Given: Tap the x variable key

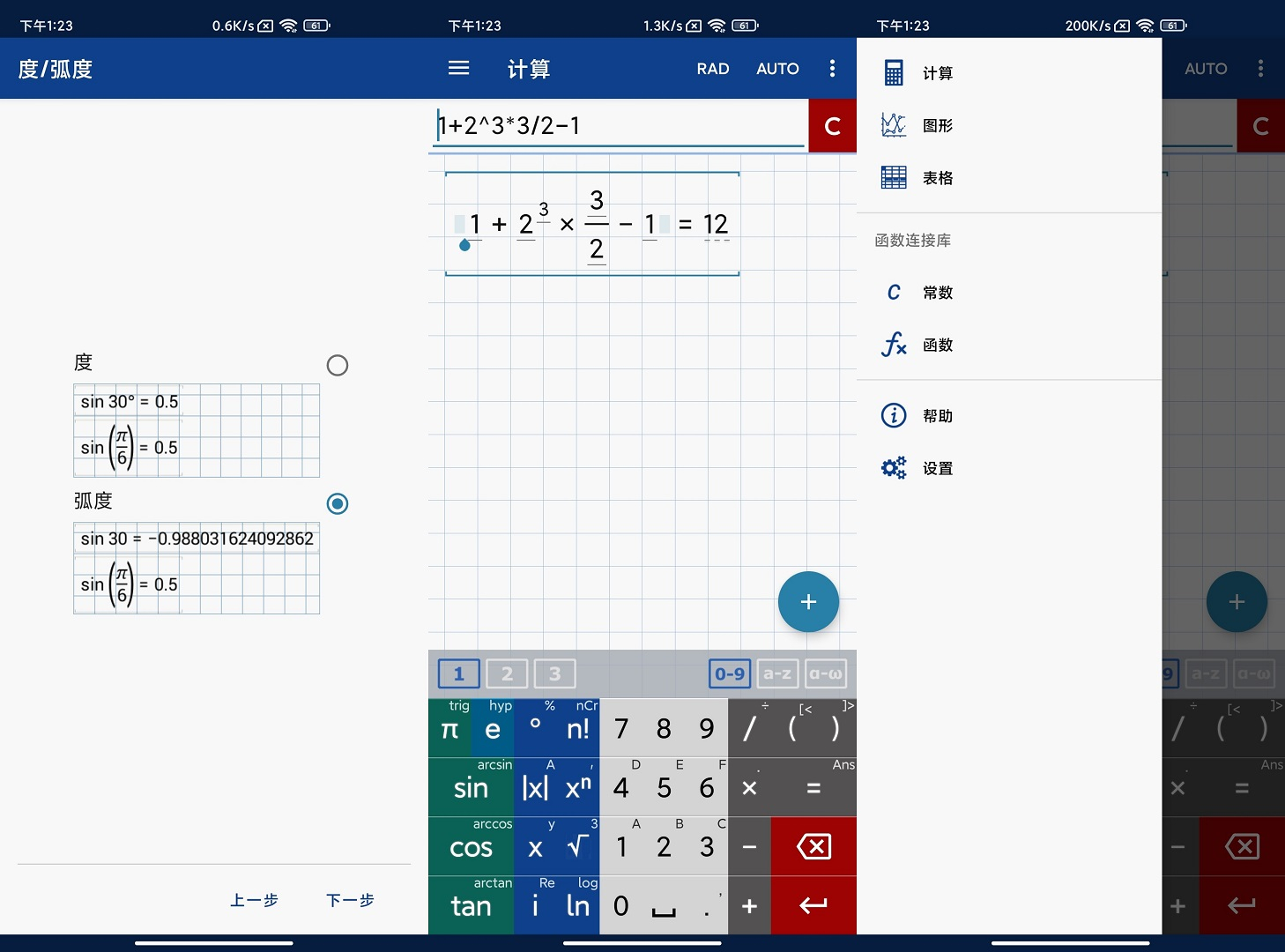Looking at the screenshot, I should pyautogui.click(x=535, y=846).
